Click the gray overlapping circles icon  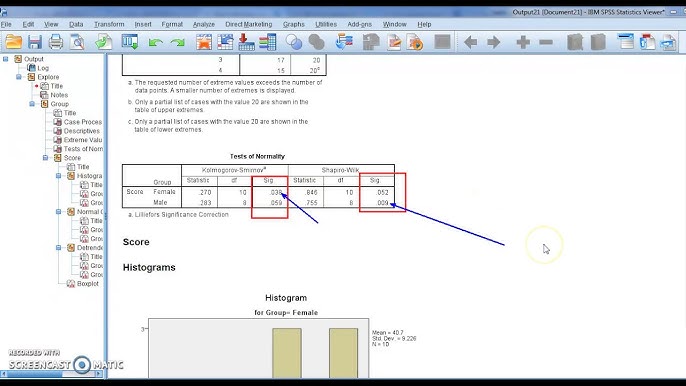tap(316, 42)
